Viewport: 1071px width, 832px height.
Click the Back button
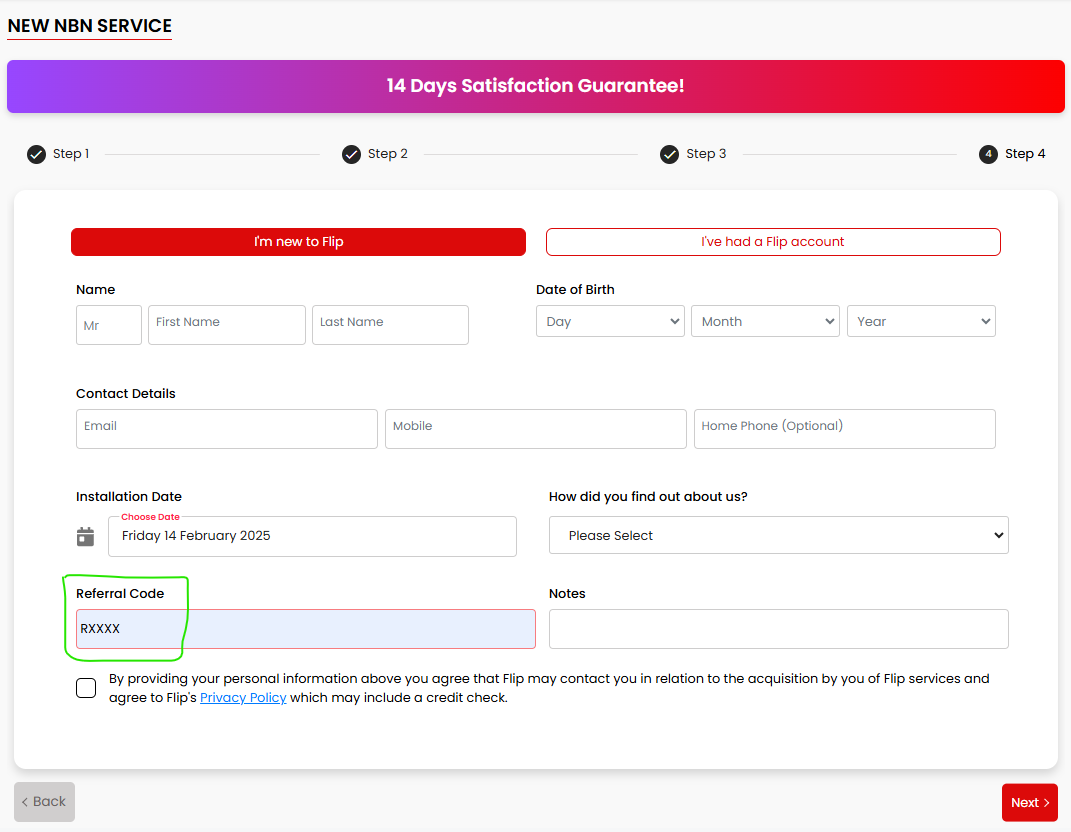click(x=44, y=802)
